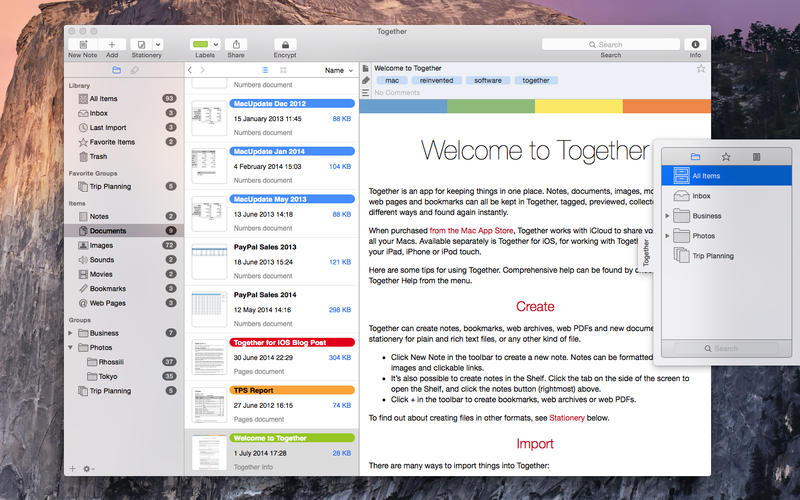Click the Encrypt lock icon
Image resolution: width=800 pixels, height=500 pixels.
pyautogui.click(x=285, y=44)
